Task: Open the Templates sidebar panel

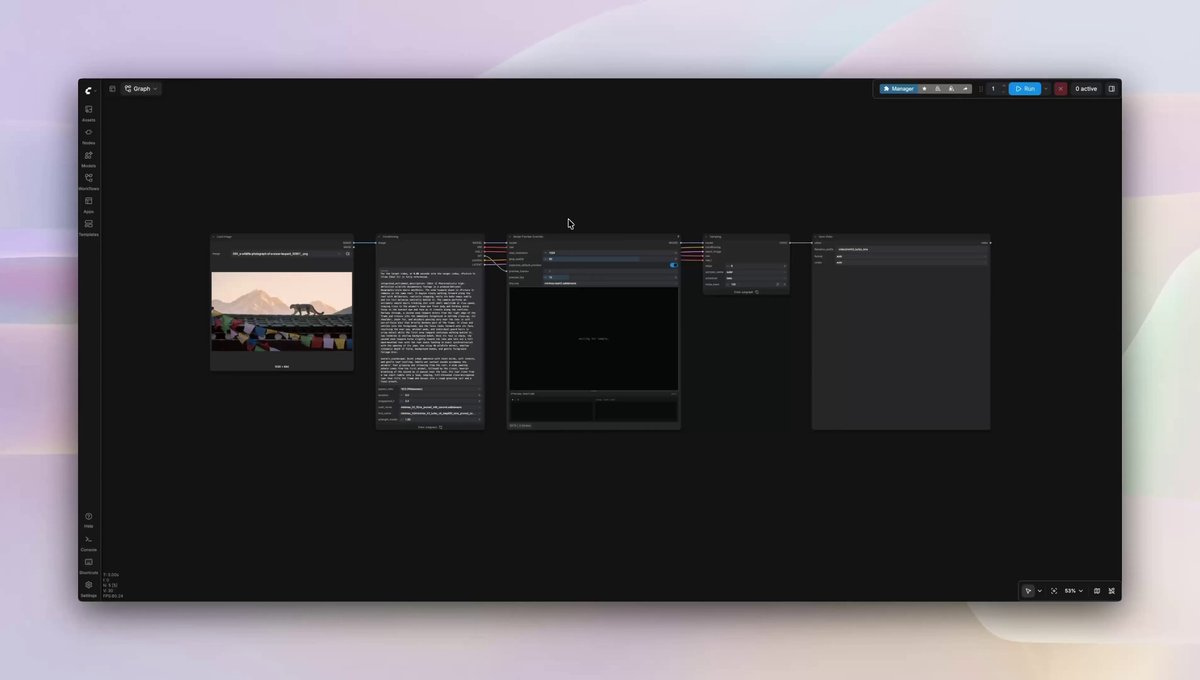Action: (x=89, y=227)
